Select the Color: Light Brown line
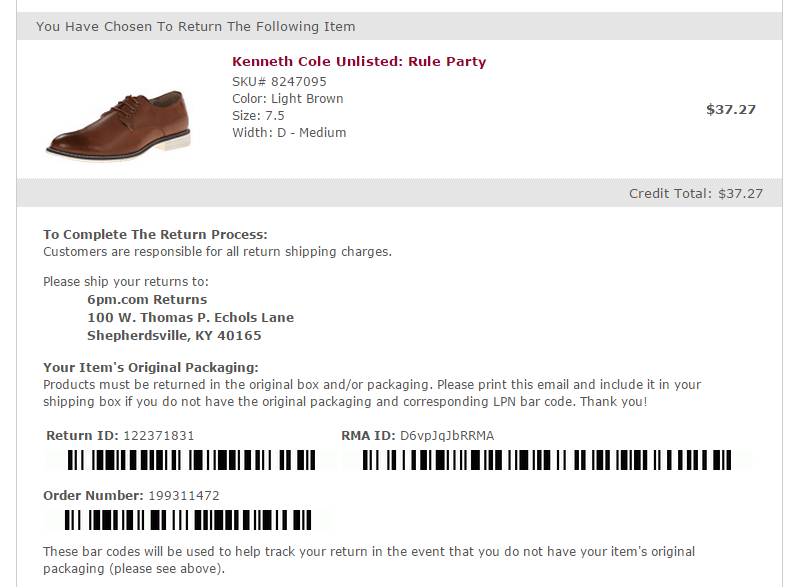This screenshot has width=805, height=587. (287, 98)
